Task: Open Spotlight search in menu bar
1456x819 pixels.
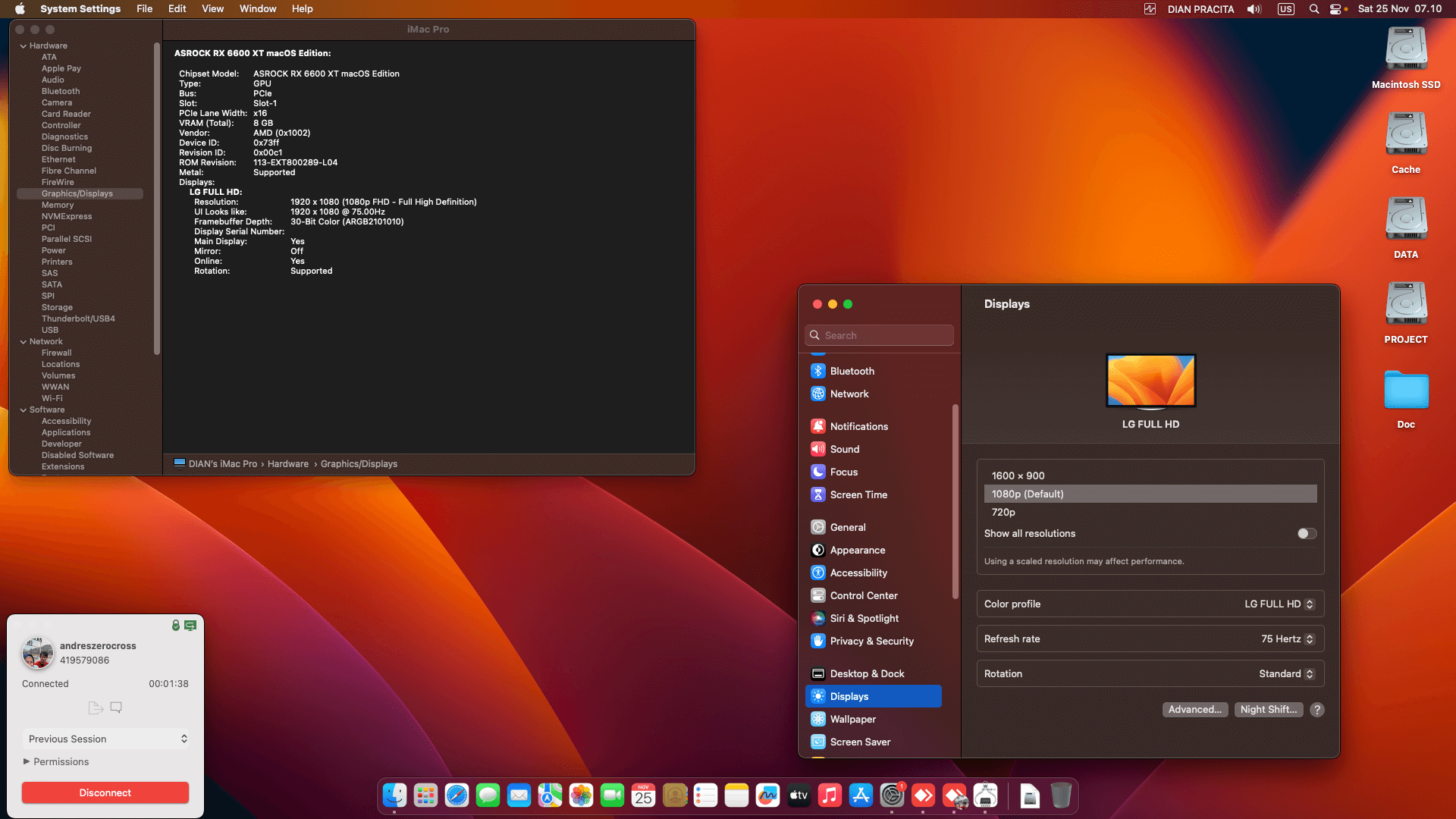Action: click(1314, 9)
